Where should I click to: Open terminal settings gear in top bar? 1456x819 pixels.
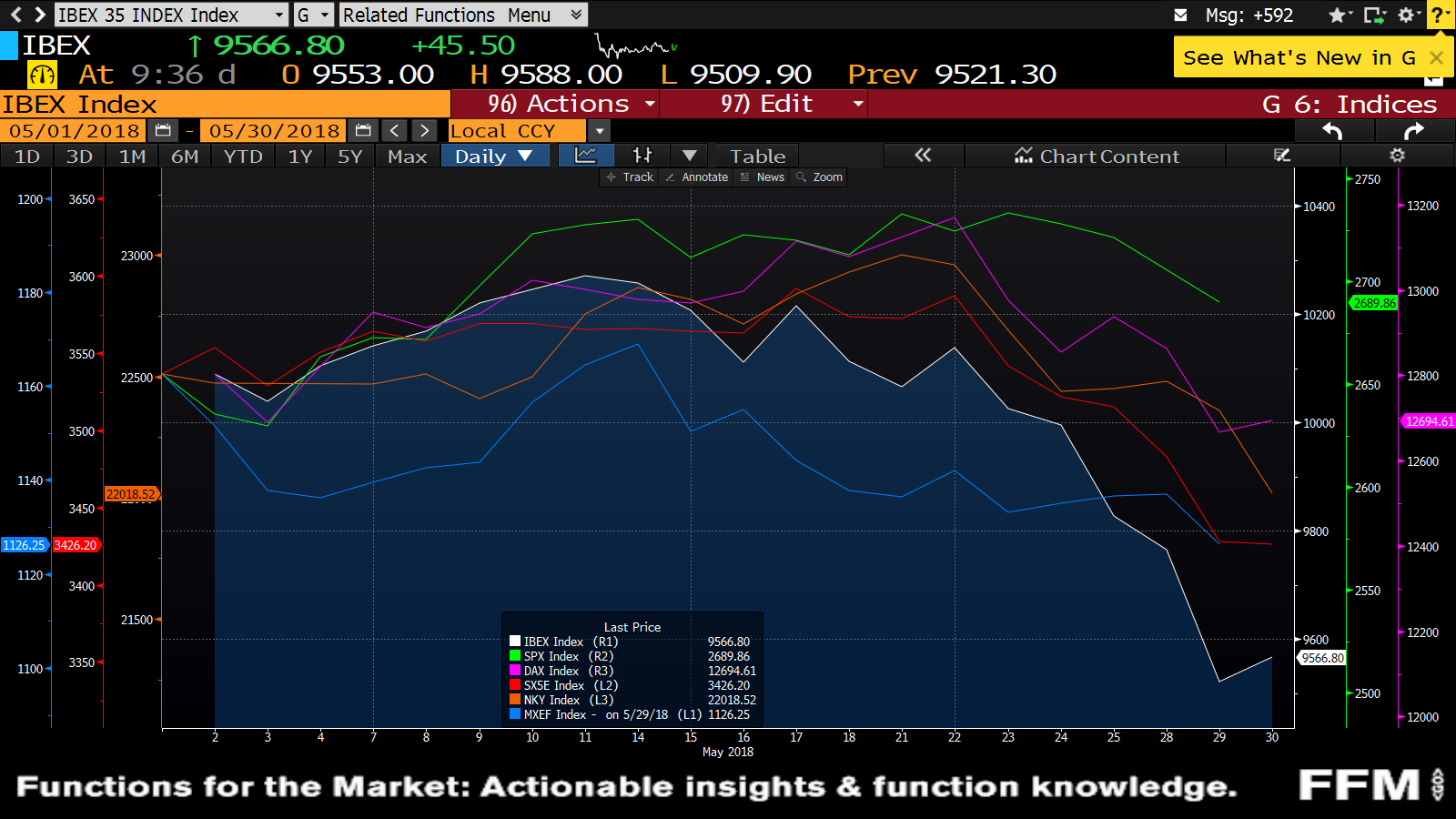click(1409, 15)
